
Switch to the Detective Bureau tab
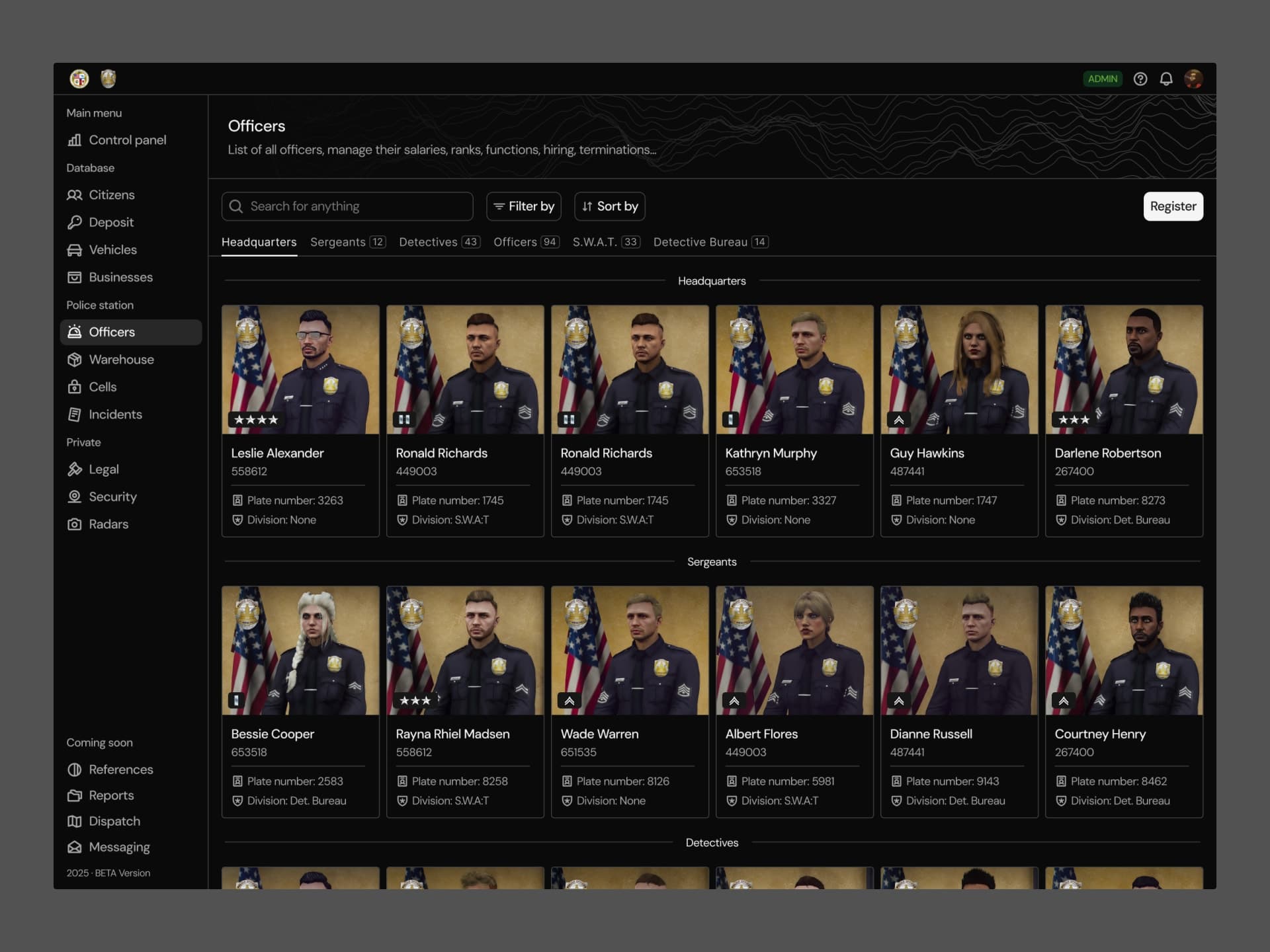click(x=711, y=242)
